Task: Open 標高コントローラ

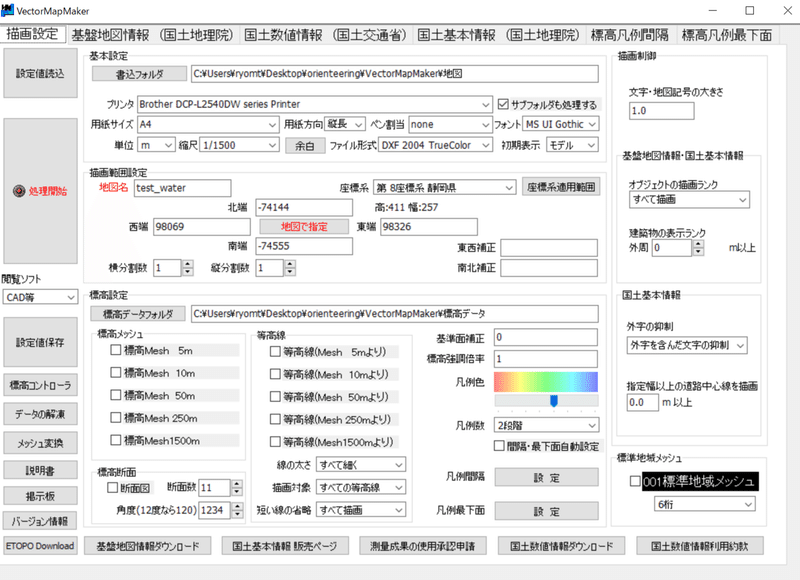Action: click(40, 385)
